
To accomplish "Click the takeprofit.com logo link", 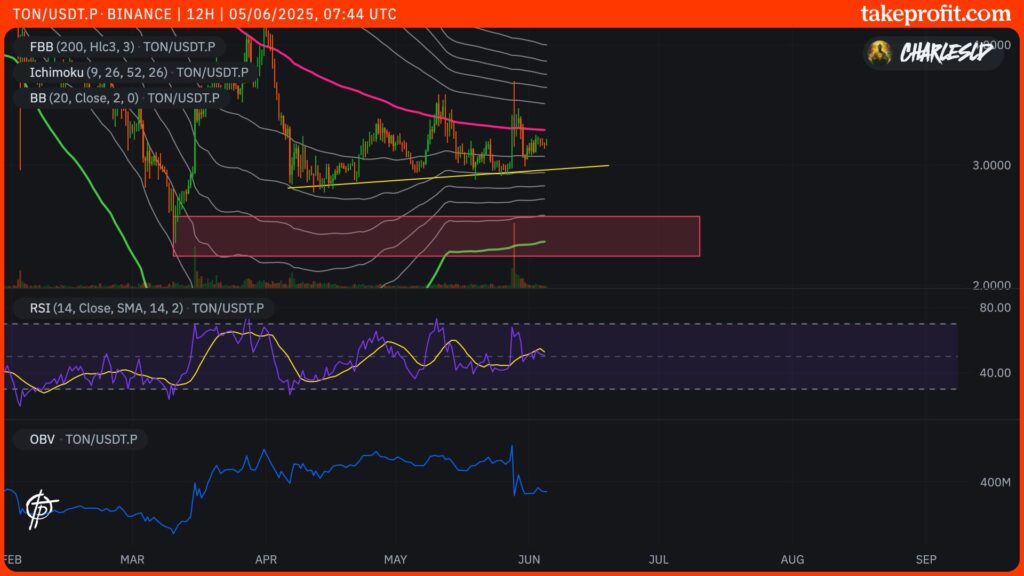I will [x=935, y=14].
